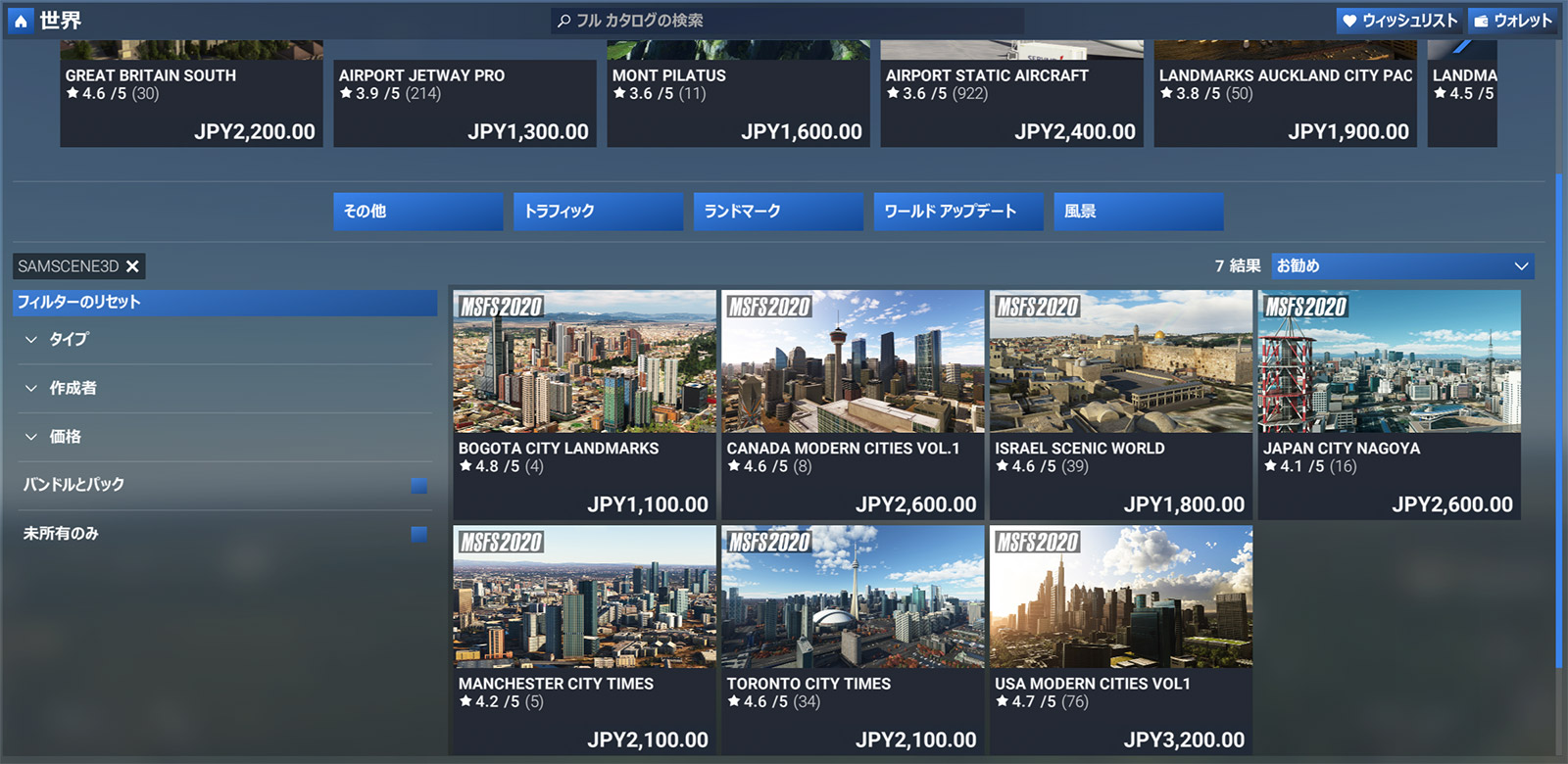1568x764 pixels.
Task: Click the JPY2,200.00 price of Great Britain South
Action: click(x=255, y=132)
